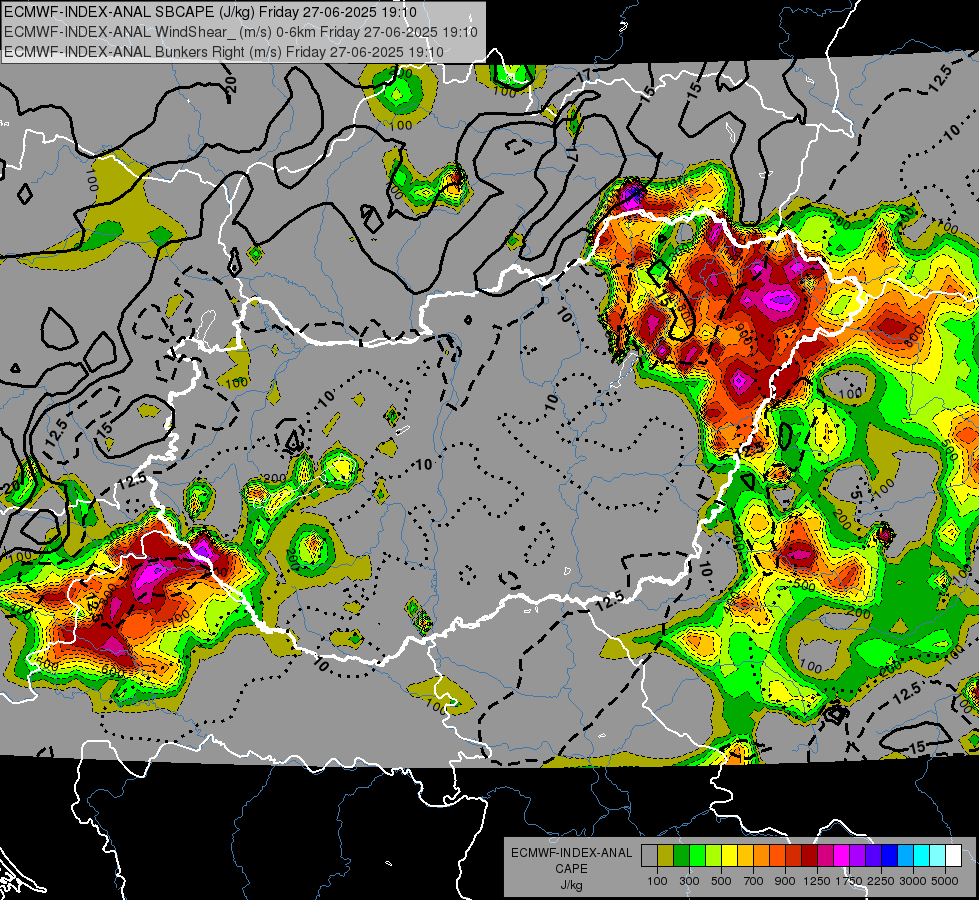Select the amber legend swatch
The width and height of the screenshot is (979, 900).
click(x=745, y=856)
